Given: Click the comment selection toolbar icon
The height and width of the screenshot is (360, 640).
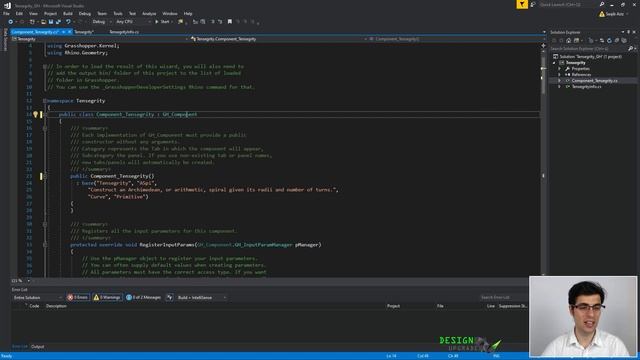Looking at the screenshot, I should 212,22.
